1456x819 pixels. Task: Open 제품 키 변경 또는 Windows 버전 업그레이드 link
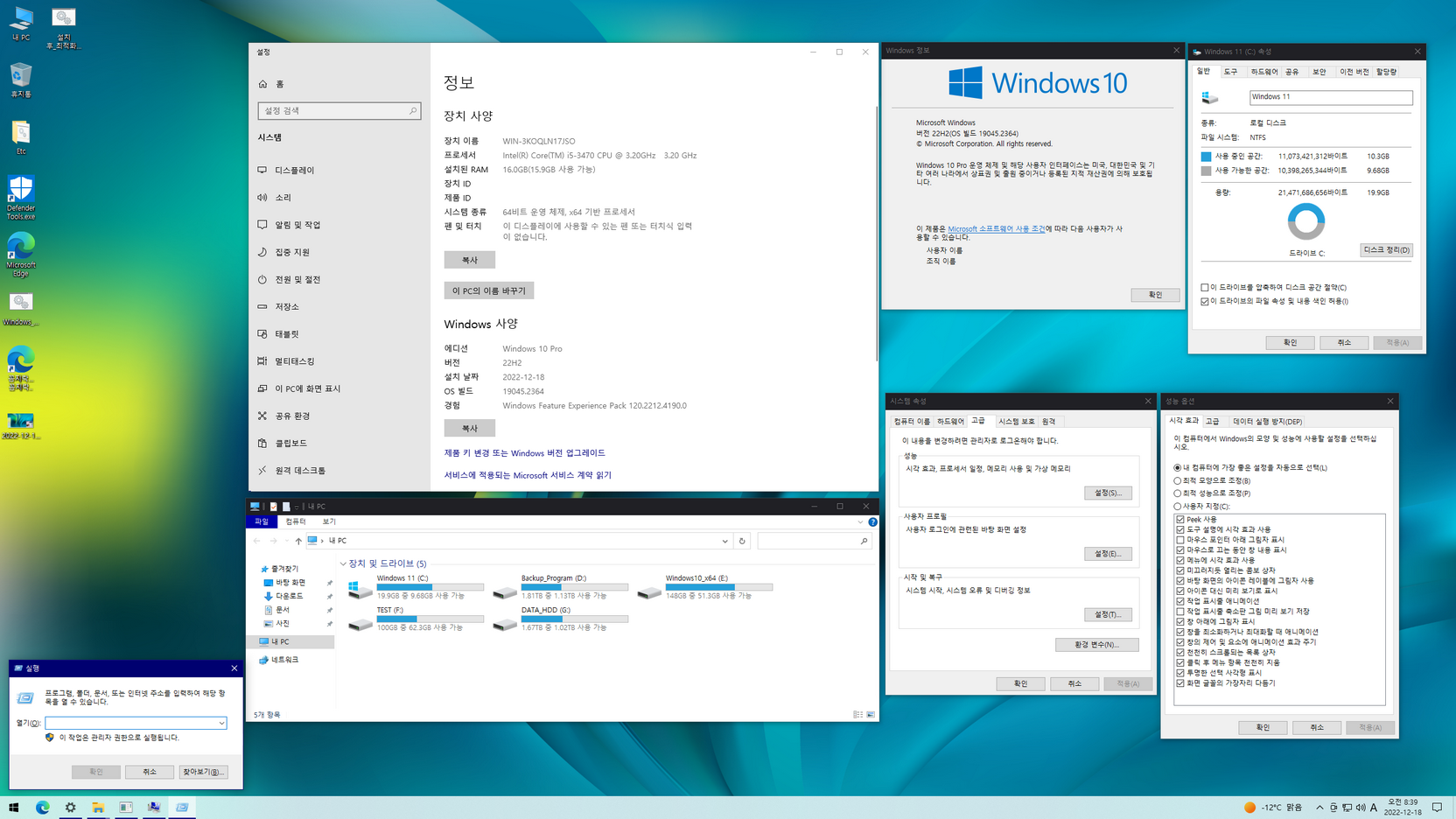(524, 453)
